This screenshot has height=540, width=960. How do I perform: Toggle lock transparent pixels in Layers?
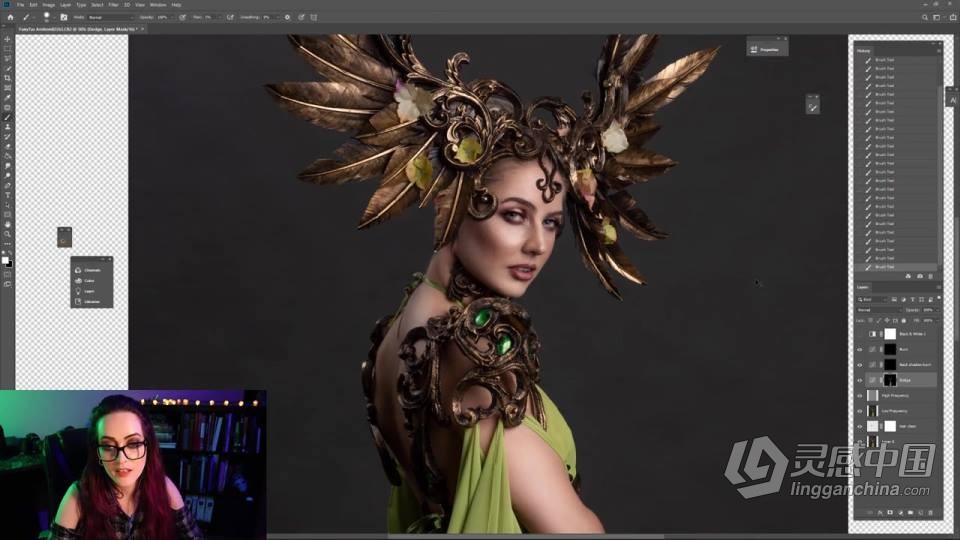871,320
